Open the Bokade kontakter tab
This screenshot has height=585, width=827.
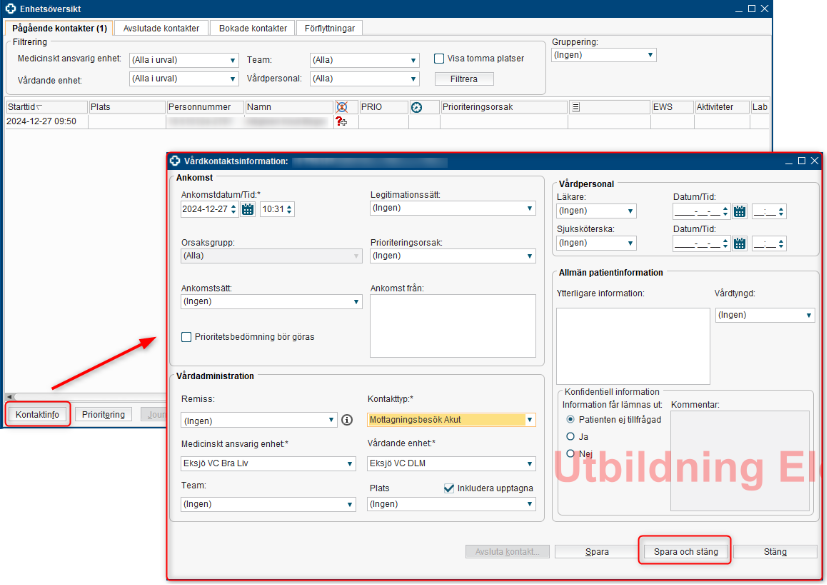253,28
